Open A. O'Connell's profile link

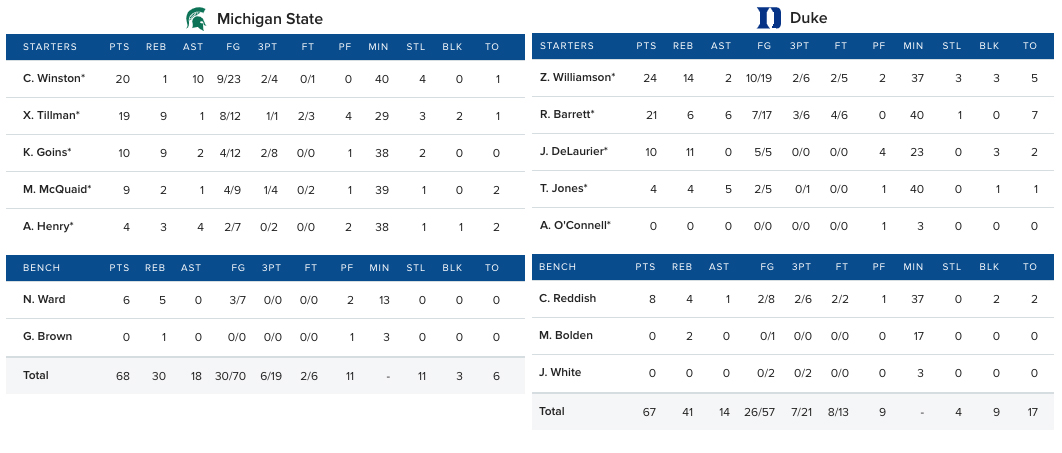pos(574,225)
